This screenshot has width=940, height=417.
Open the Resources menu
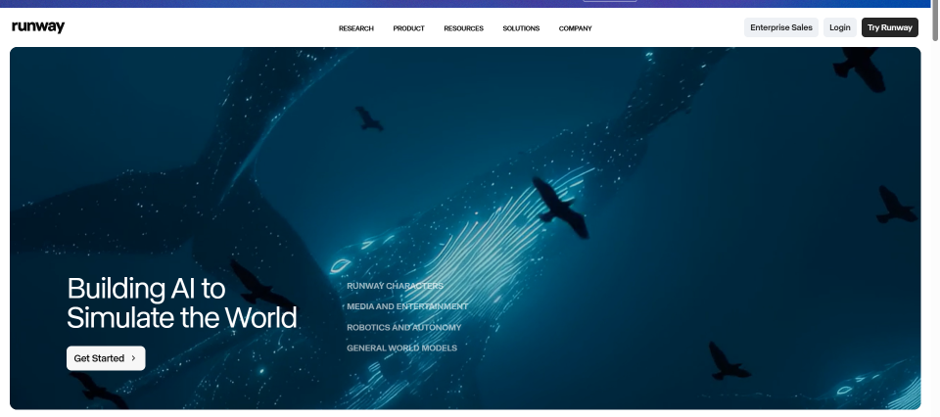tap(463, 29)
